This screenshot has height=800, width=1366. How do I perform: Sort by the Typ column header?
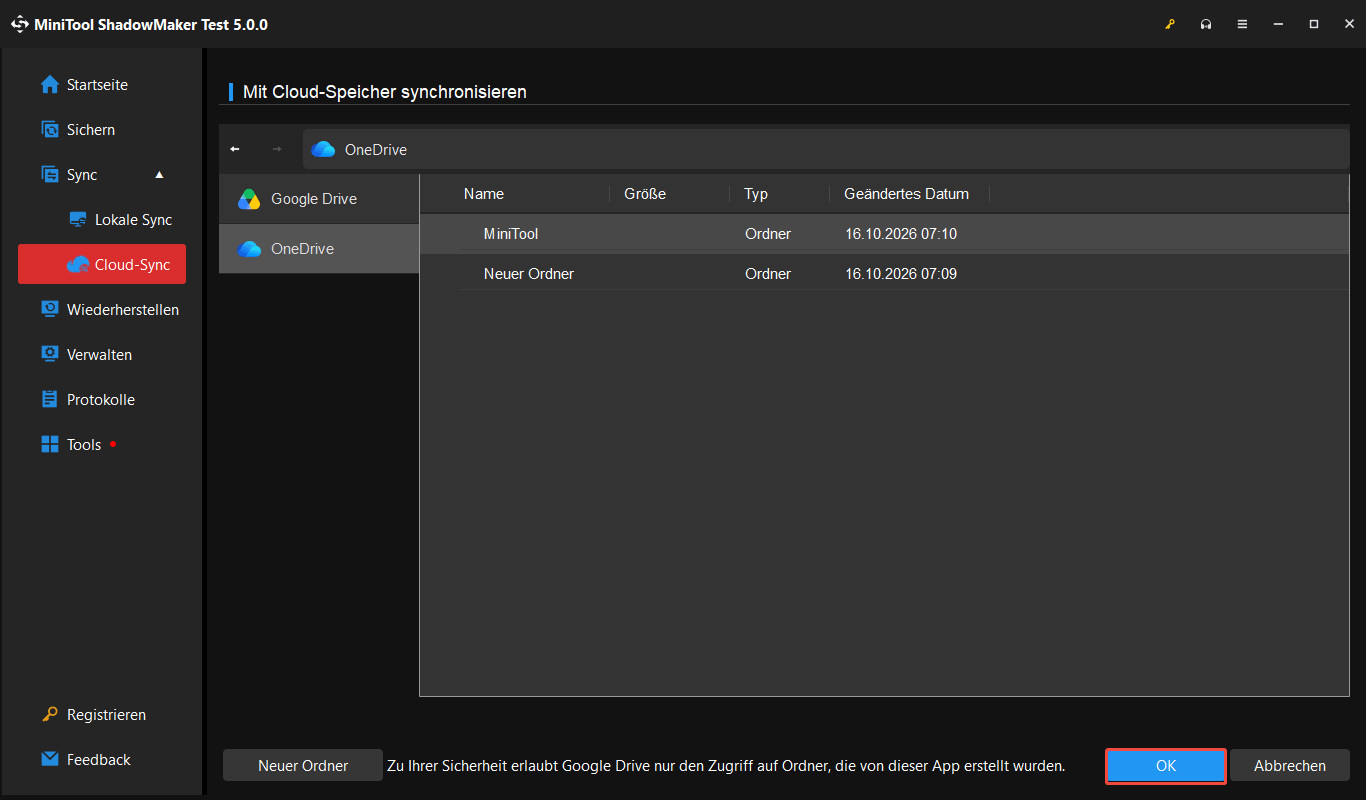pyautogui.click(x=756, y=194)
